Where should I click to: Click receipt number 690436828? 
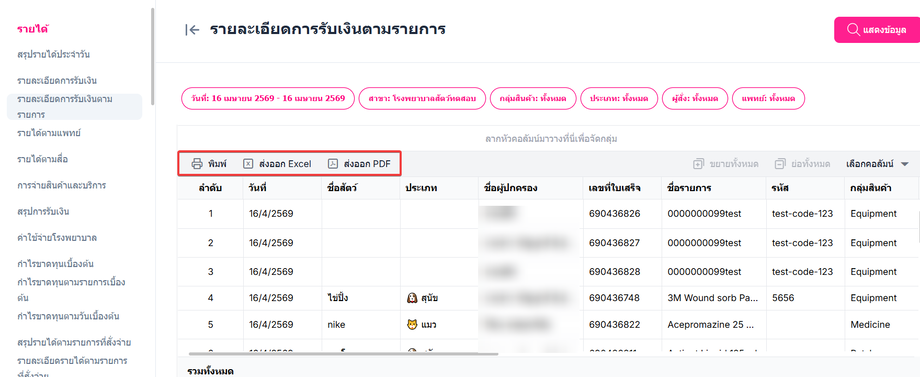tap(614, 272)
